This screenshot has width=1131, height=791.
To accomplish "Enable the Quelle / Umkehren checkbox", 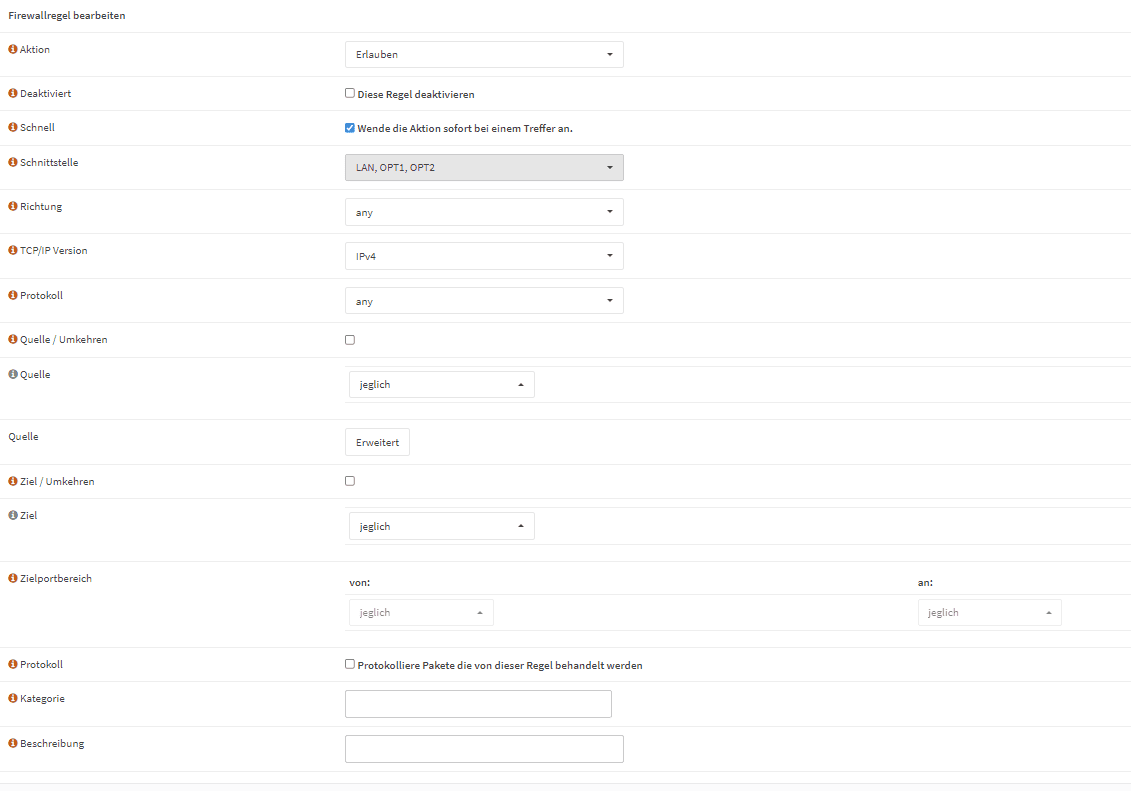I will (x=350, y=340).
